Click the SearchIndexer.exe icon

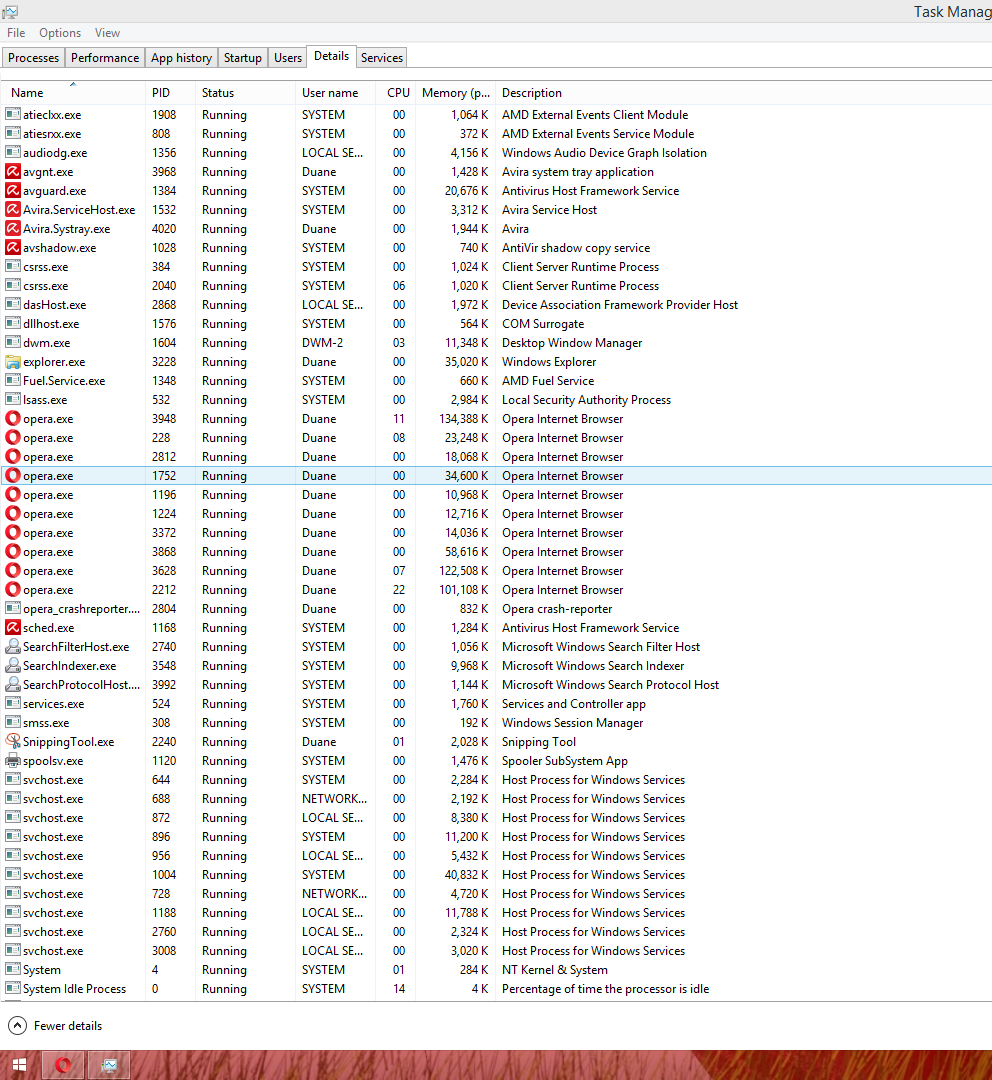[x=12, y=665]
